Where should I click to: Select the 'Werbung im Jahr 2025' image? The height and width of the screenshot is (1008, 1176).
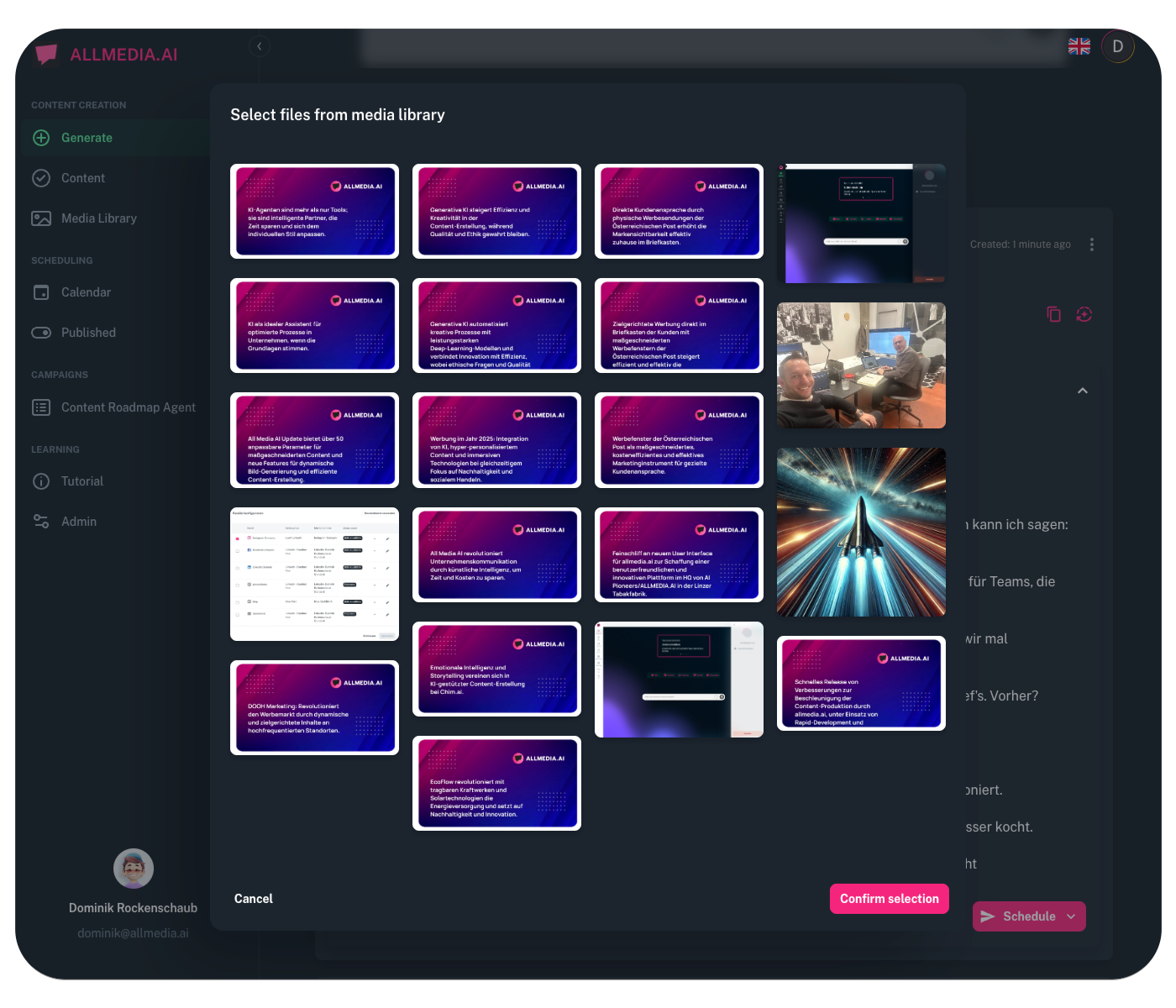496,440
